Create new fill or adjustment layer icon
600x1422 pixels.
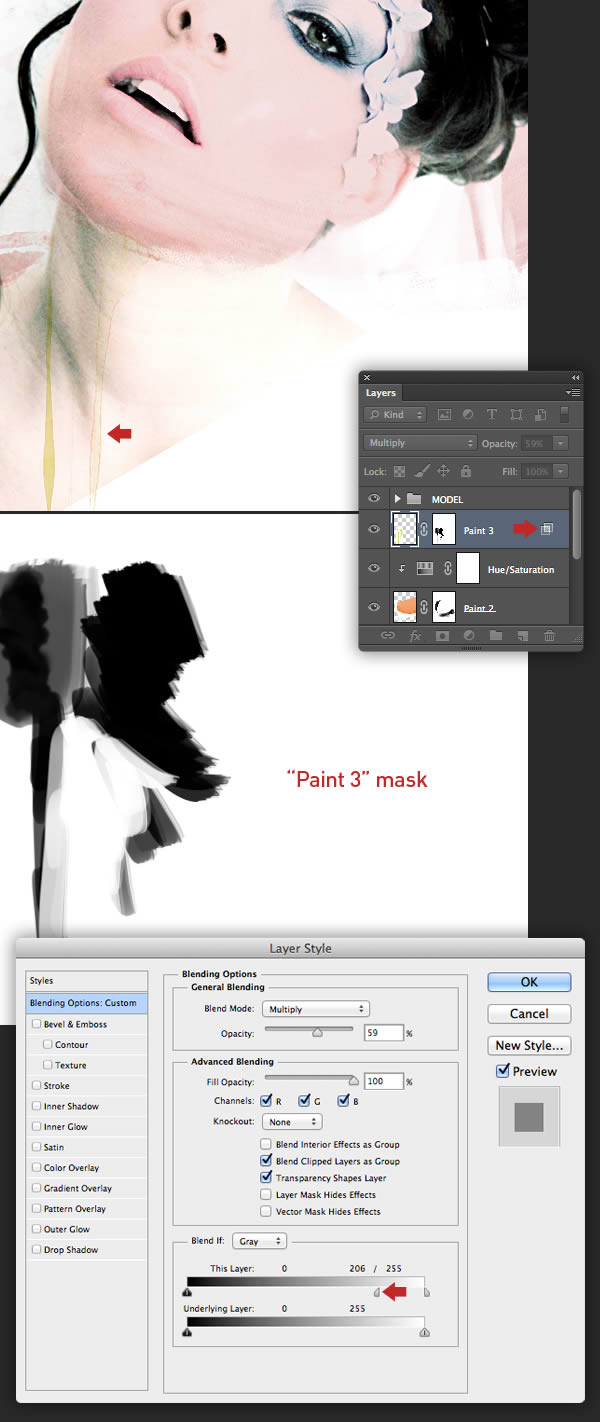(x=469, y=635)
